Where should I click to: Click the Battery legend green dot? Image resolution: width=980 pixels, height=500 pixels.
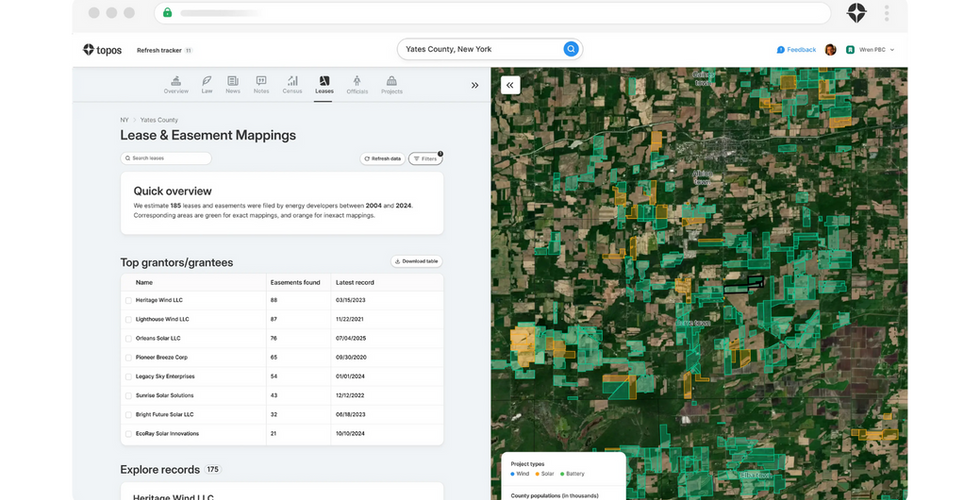pyautogui.click(x=562, y=474)
